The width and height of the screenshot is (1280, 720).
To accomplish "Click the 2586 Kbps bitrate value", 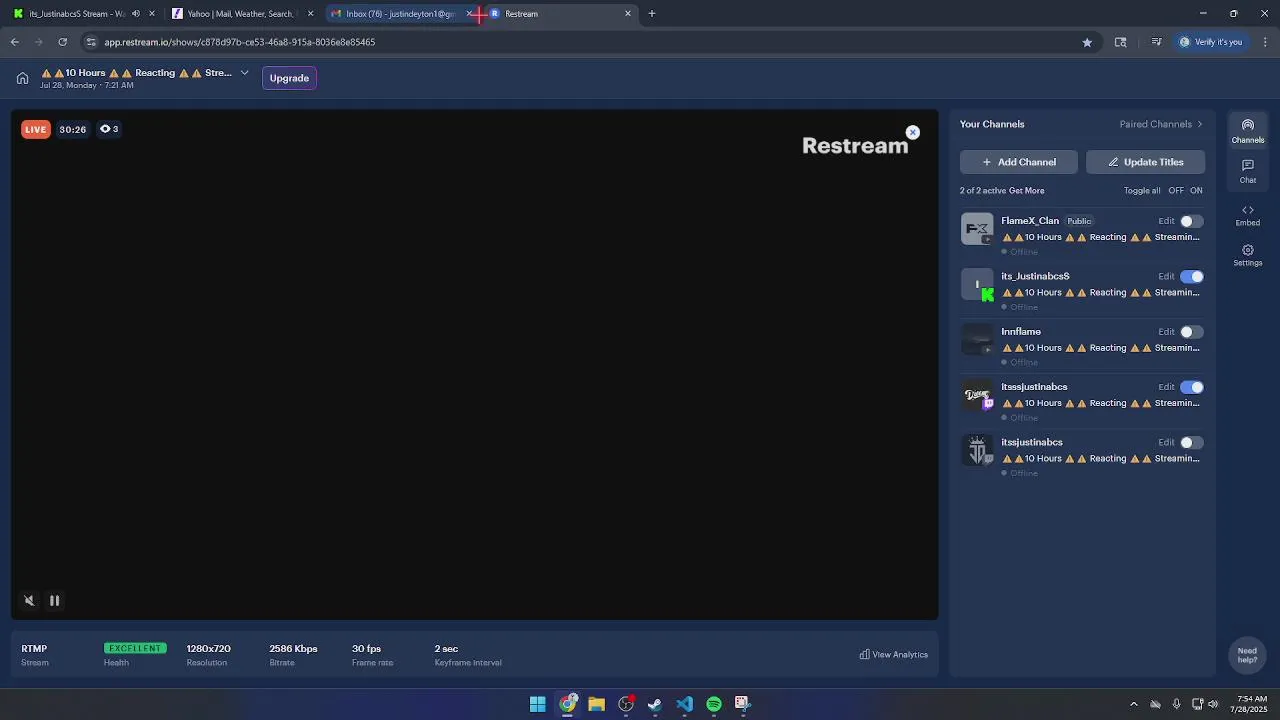I will (x=293, y=649).
